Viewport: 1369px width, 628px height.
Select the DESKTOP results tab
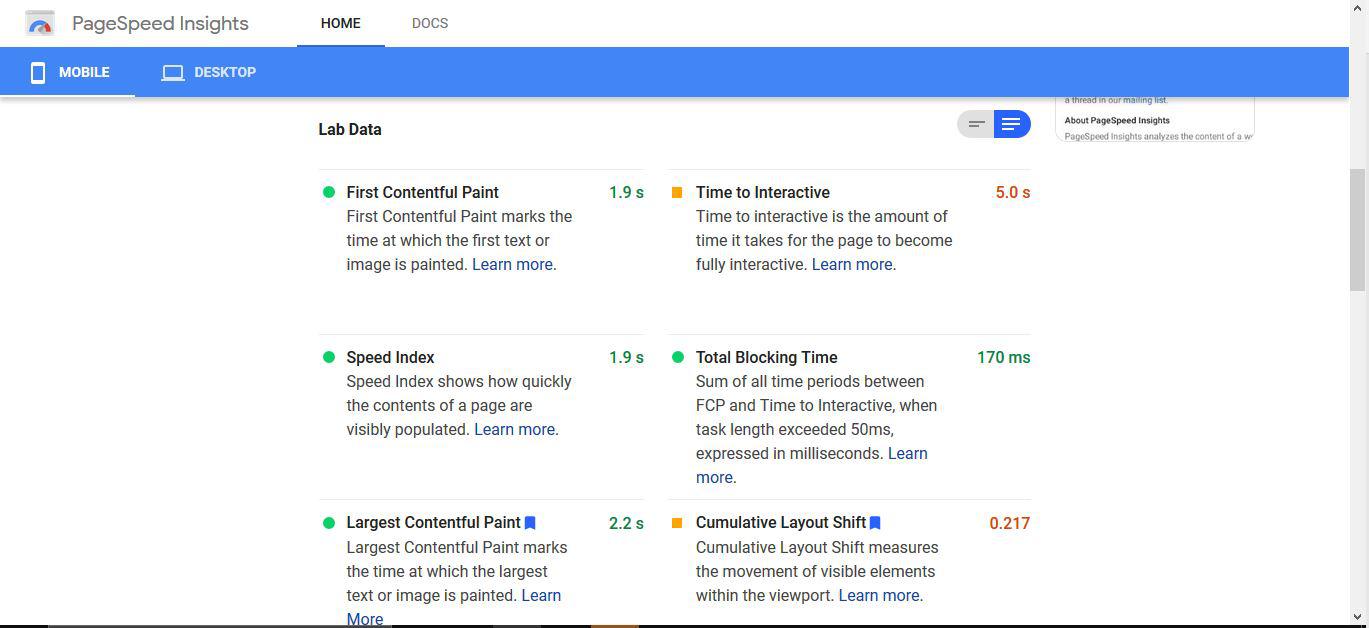click(209, 72)
